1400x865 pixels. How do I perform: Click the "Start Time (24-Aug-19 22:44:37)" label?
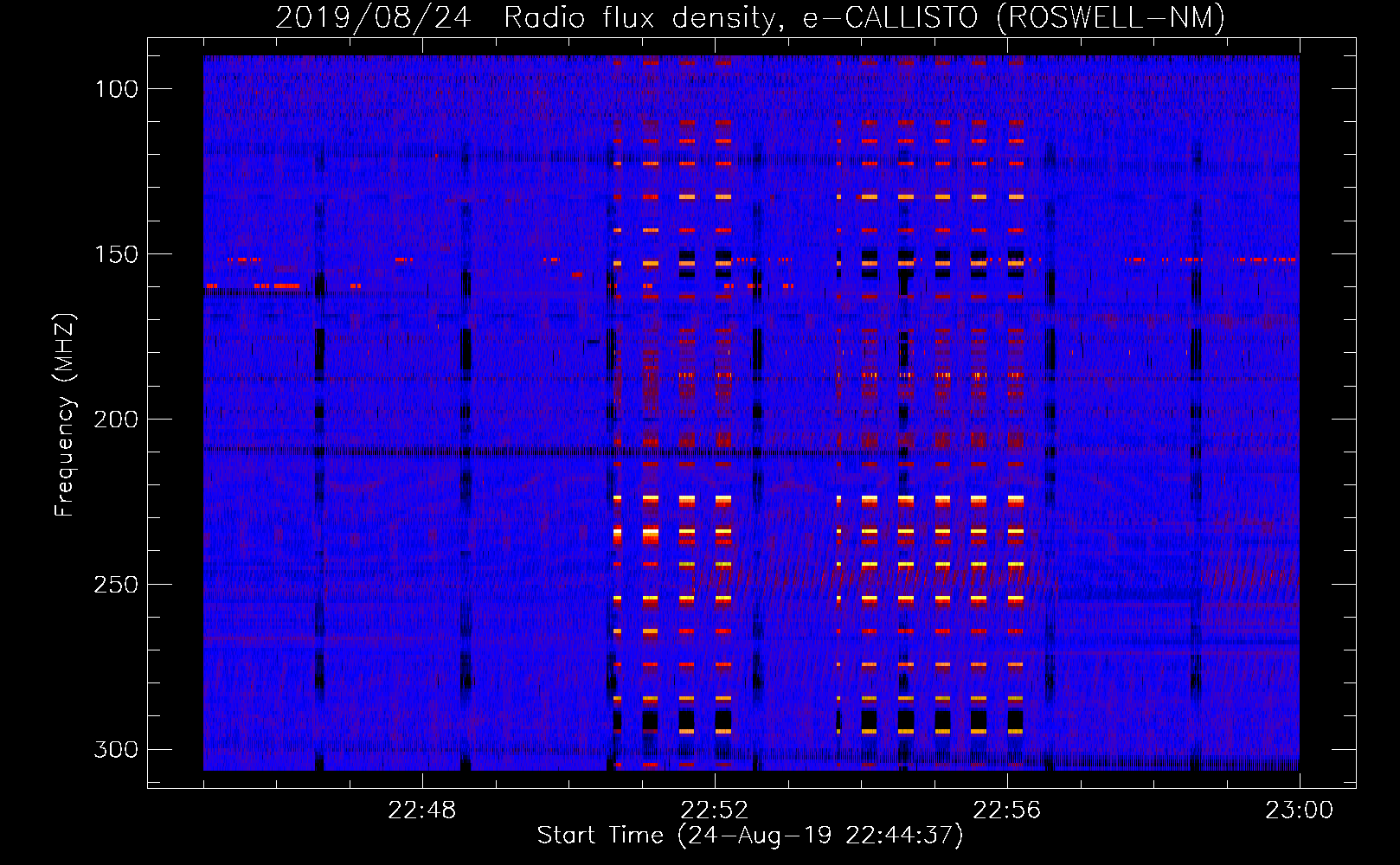(x=750, y=836)
